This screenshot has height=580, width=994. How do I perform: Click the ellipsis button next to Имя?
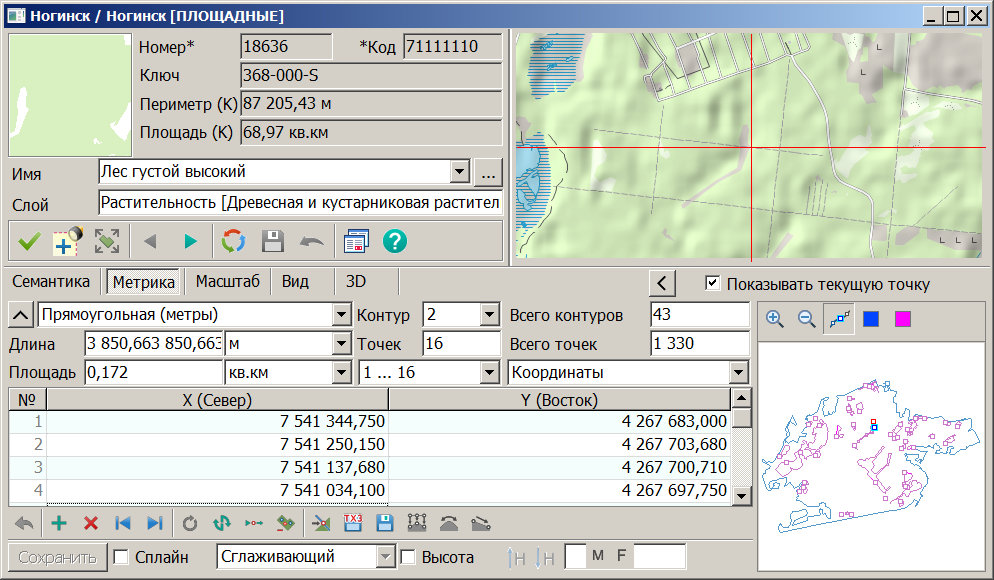point(488,172)
